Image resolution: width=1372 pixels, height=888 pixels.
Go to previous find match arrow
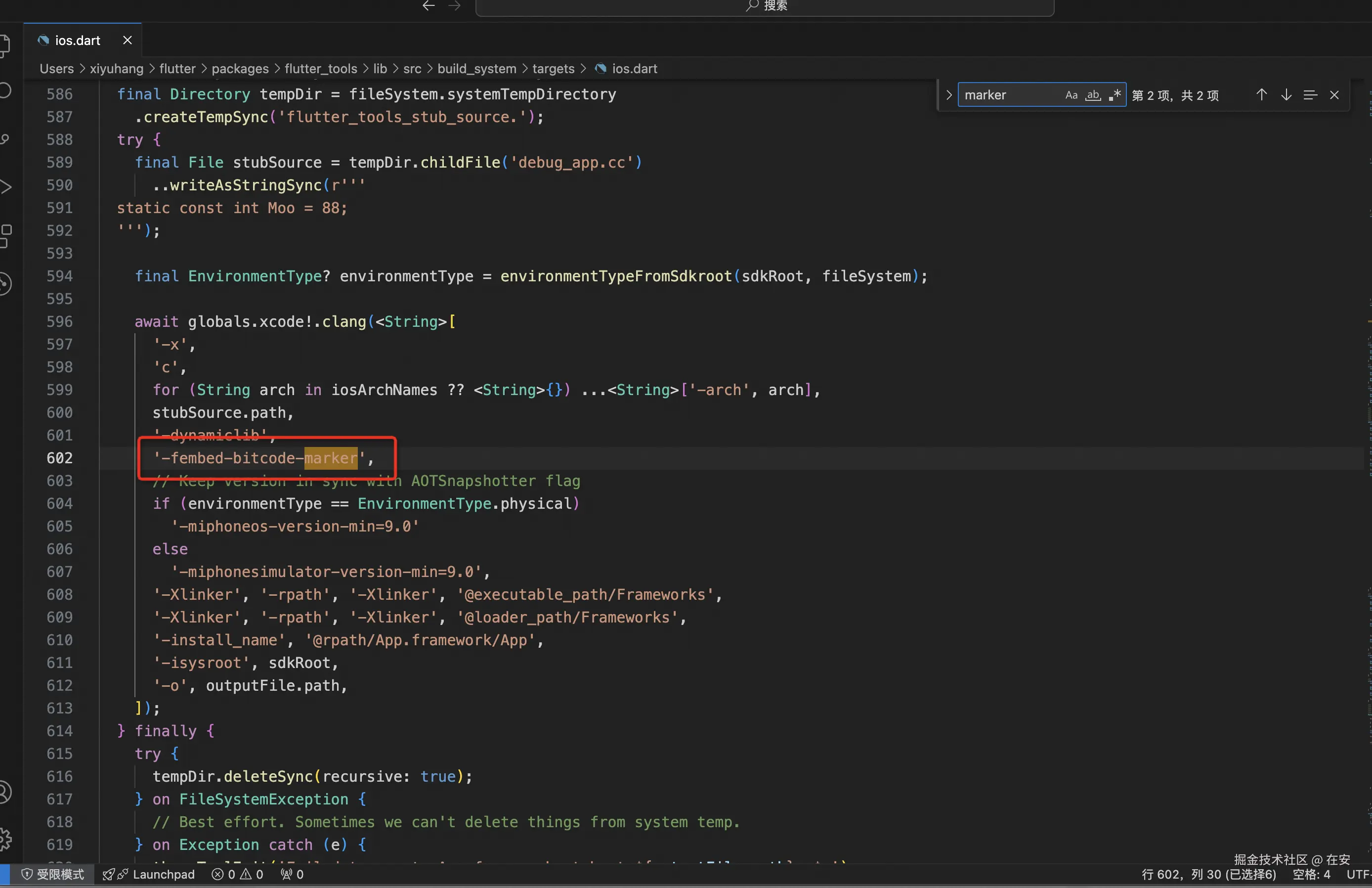(x=1261, y=94)
